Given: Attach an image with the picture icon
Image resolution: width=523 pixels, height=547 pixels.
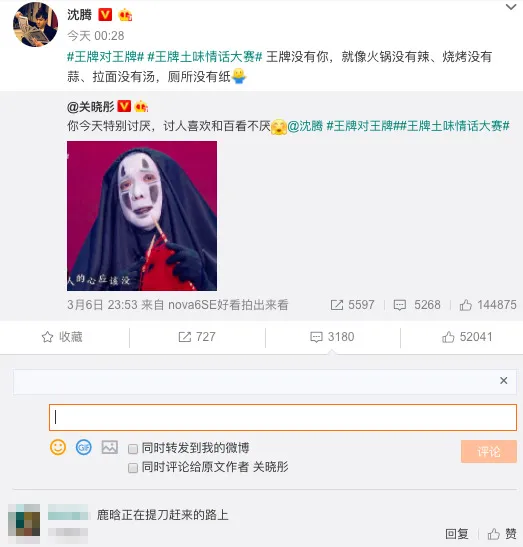Looking at the screenshot, I should 110,447.
